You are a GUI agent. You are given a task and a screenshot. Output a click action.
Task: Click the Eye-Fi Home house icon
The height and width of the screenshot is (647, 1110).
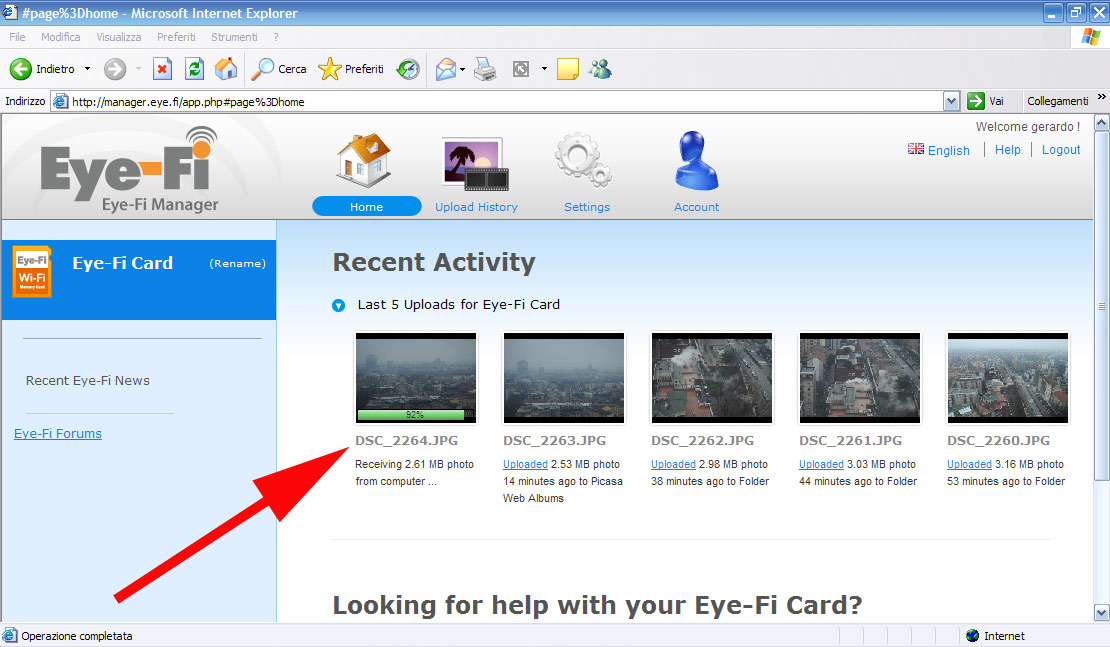(365, 160)
